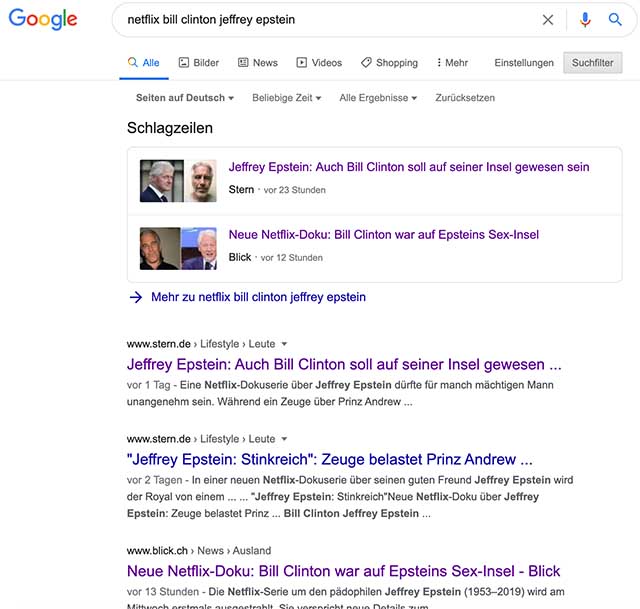Open the Alle Ergebnisse dropdown
The height and width of the screenshot is (609, 640).
point(378,98)
